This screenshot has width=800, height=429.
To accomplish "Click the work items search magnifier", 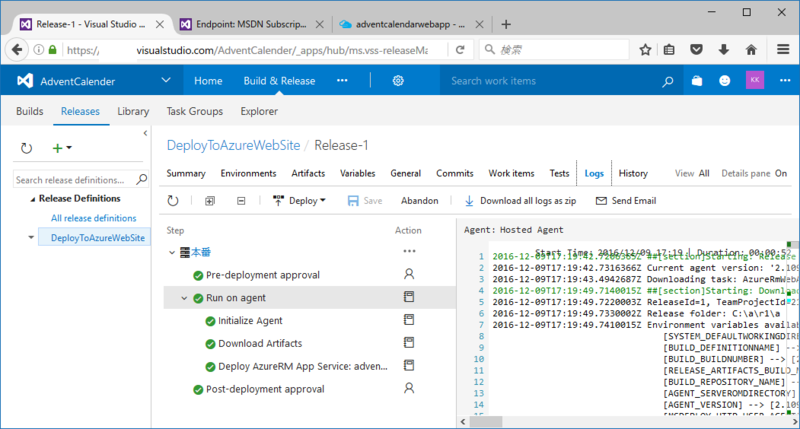I will pos(667,81).
